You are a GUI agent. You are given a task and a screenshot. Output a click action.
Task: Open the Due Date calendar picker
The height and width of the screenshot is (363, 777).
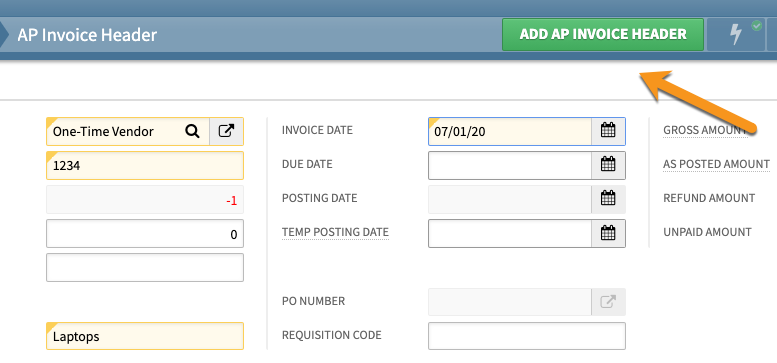pos(608,165)
